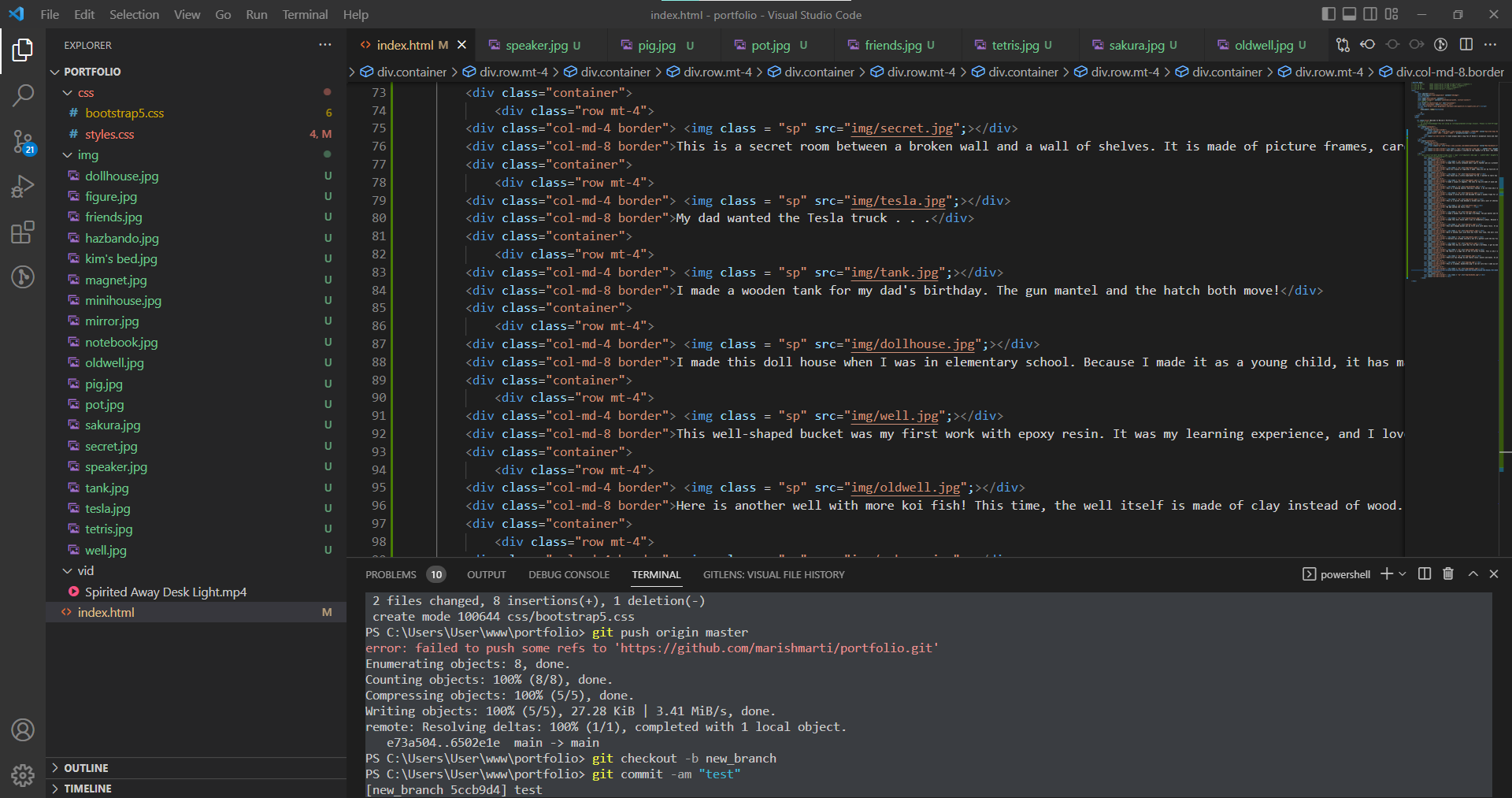1512x798 pixels.
Task: Open Run and Debug view
Action: (23, 187)
